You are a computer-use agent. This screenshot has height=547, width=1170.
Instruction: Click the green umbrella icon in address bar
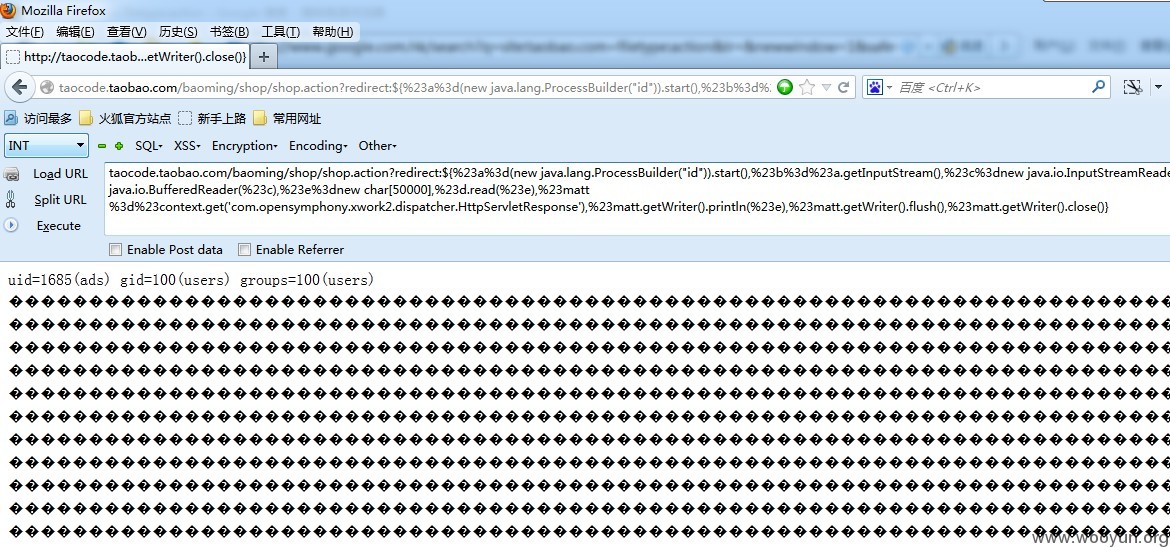coord(784,87)
